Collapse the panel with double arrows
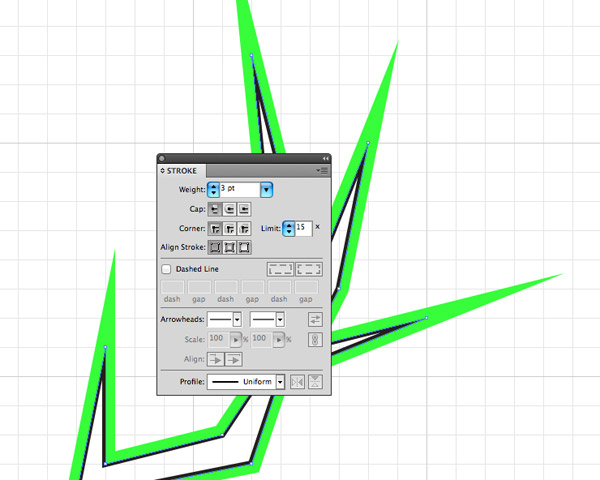The width and height of the screenshot is (600, 480). click(x=325, y=158)
